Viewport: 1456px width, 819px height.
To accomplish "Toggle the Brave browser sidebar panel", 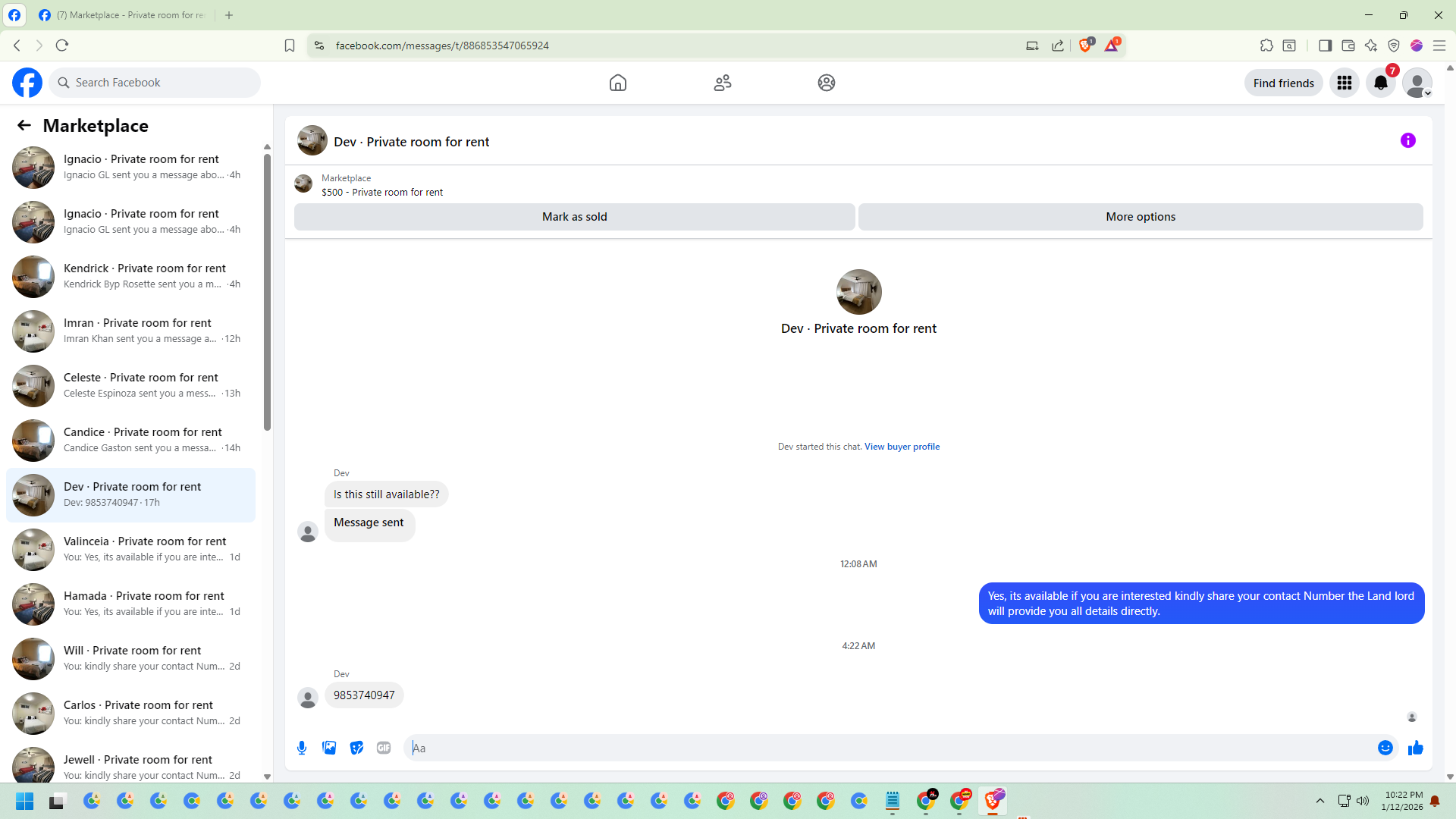I will (x=1325, y=45).
